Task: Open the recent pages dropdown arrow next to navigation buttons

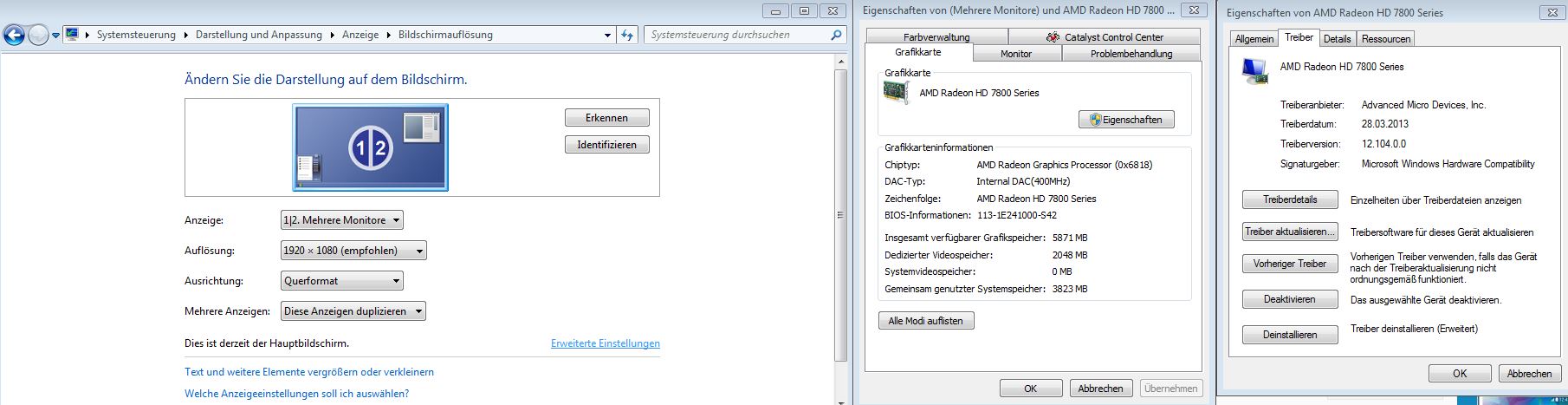Action: [x=56, y=36]
